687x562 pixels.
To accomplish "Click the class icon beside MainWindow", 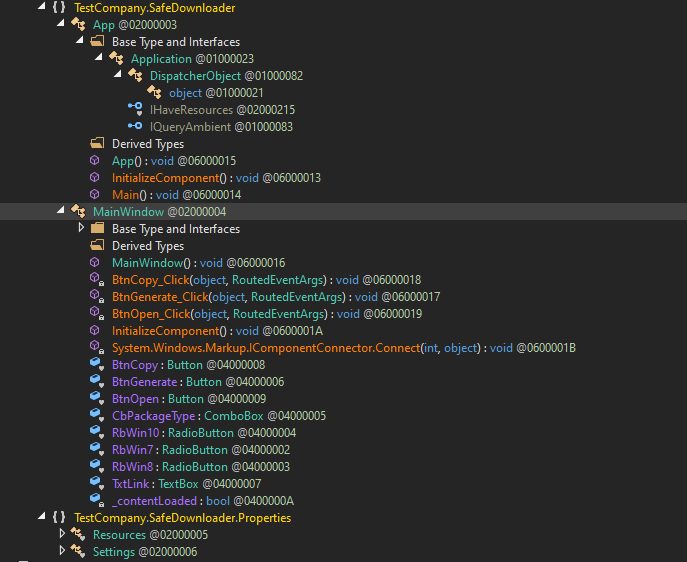I will coord(78,212).
